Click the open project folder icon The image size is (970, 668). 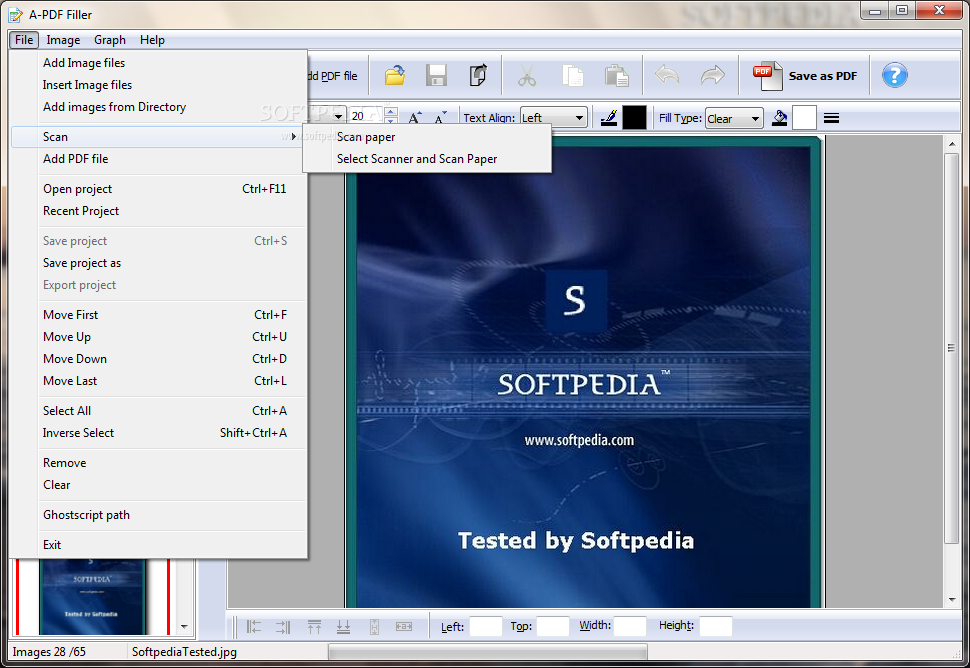(x=395, y=75)
